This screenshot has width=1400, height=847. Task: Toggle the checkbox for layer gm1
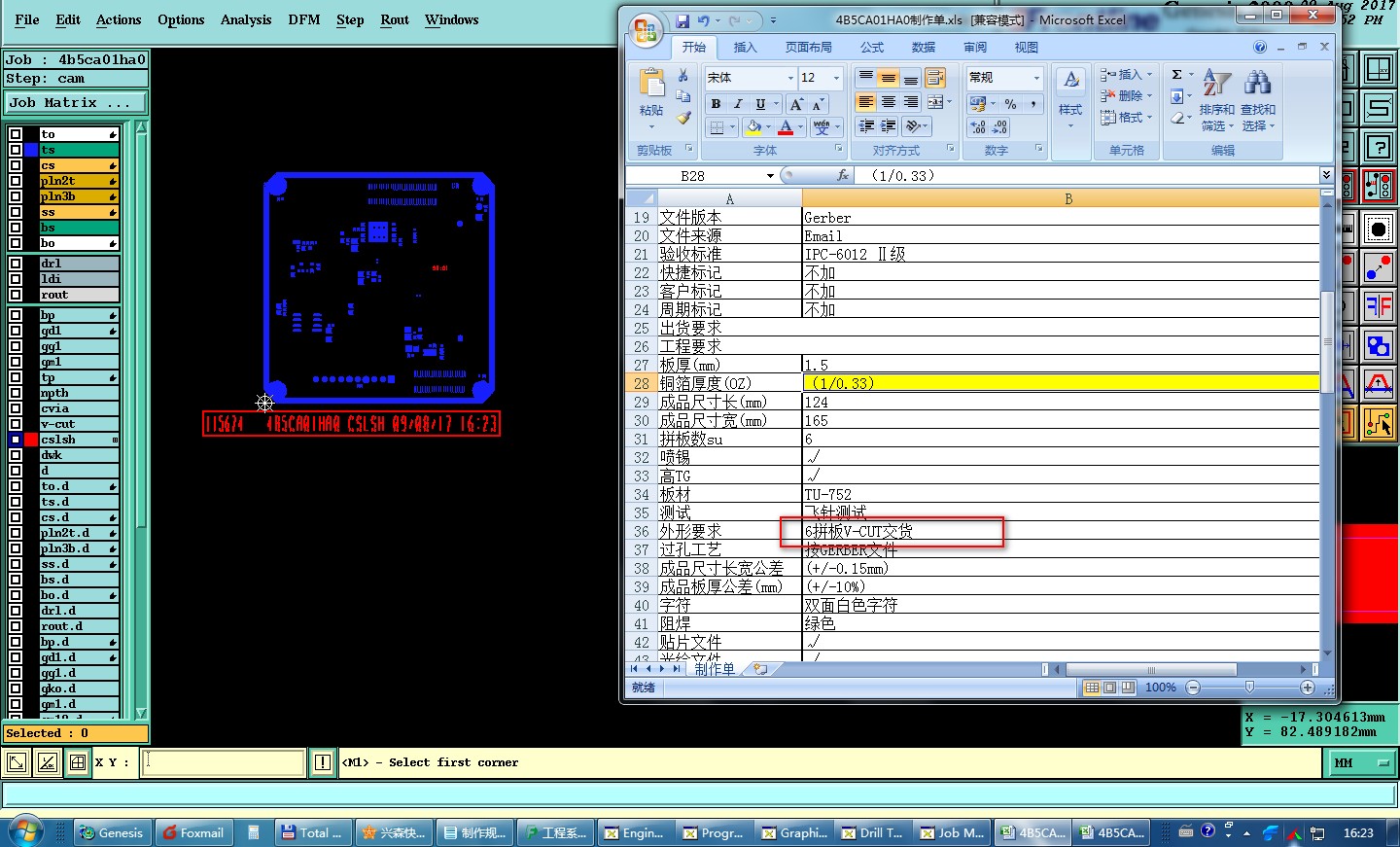(15, 362)
